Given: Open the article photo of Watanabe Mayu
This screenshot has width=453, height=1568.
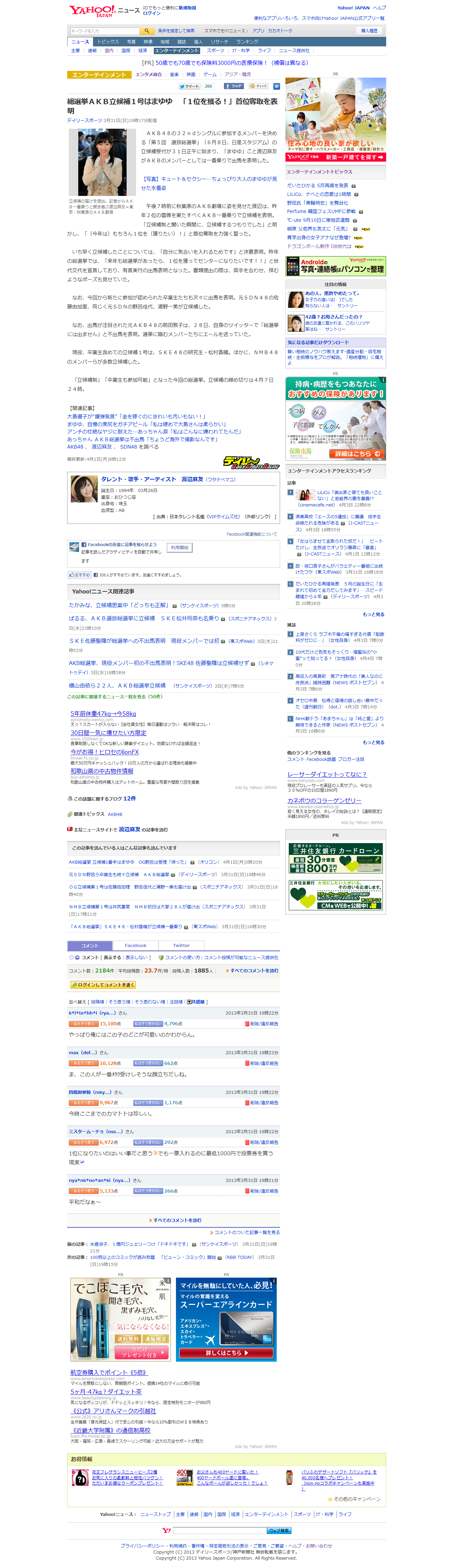Looking at the screenshot, I should point(103,162).
